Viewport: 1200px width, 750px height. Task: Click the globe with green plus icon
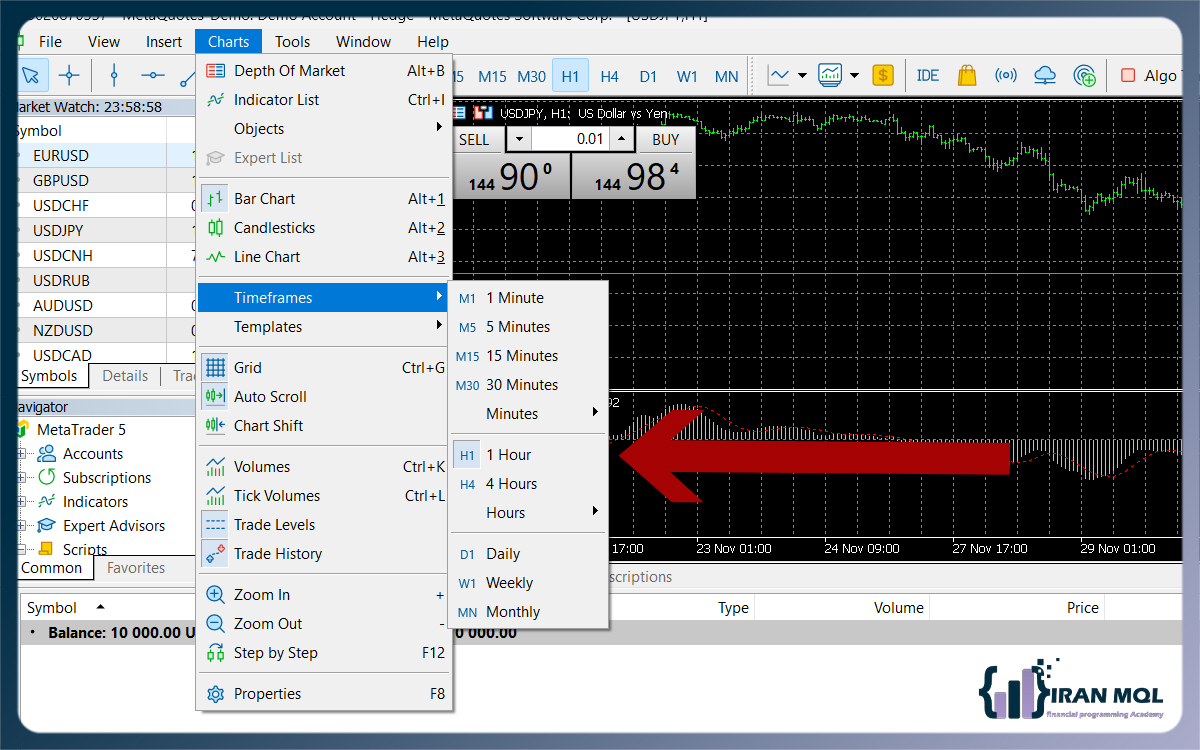pos(1084,75)
